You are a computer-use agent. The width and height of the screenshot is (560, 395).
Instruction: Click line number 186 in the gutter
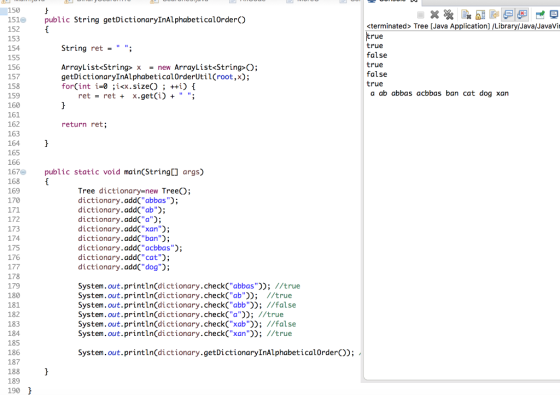tap(14, 353)
